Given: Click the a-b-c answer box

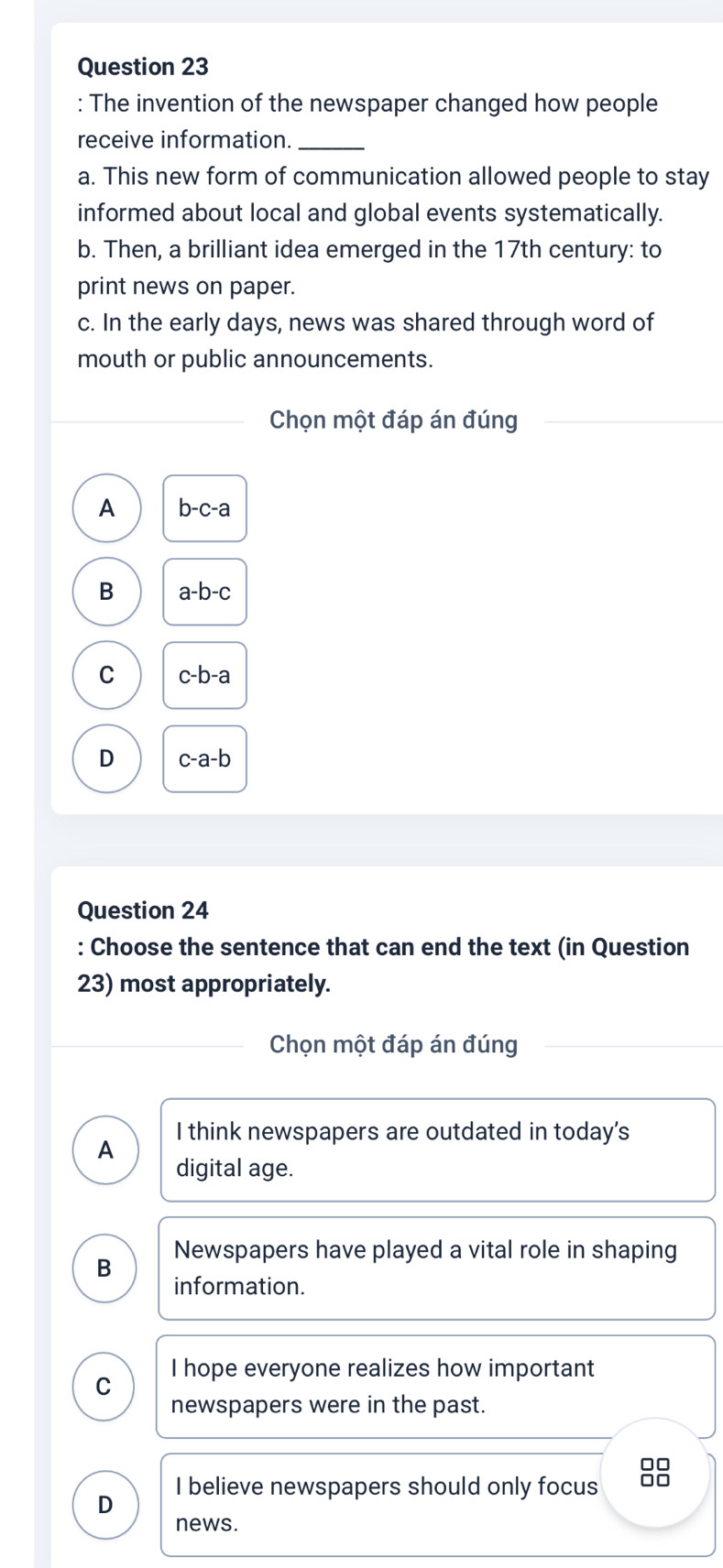Looking at the screenshot, I should (205, 592).
